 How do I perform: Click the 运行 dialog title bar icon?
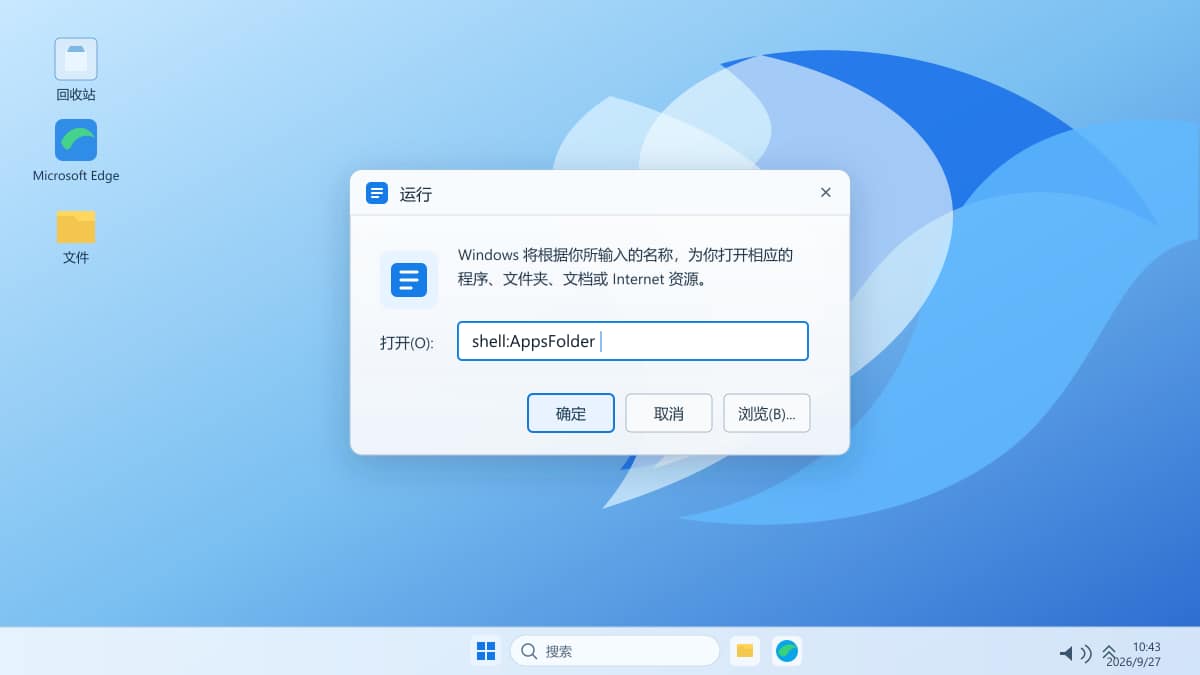(377, 193)
